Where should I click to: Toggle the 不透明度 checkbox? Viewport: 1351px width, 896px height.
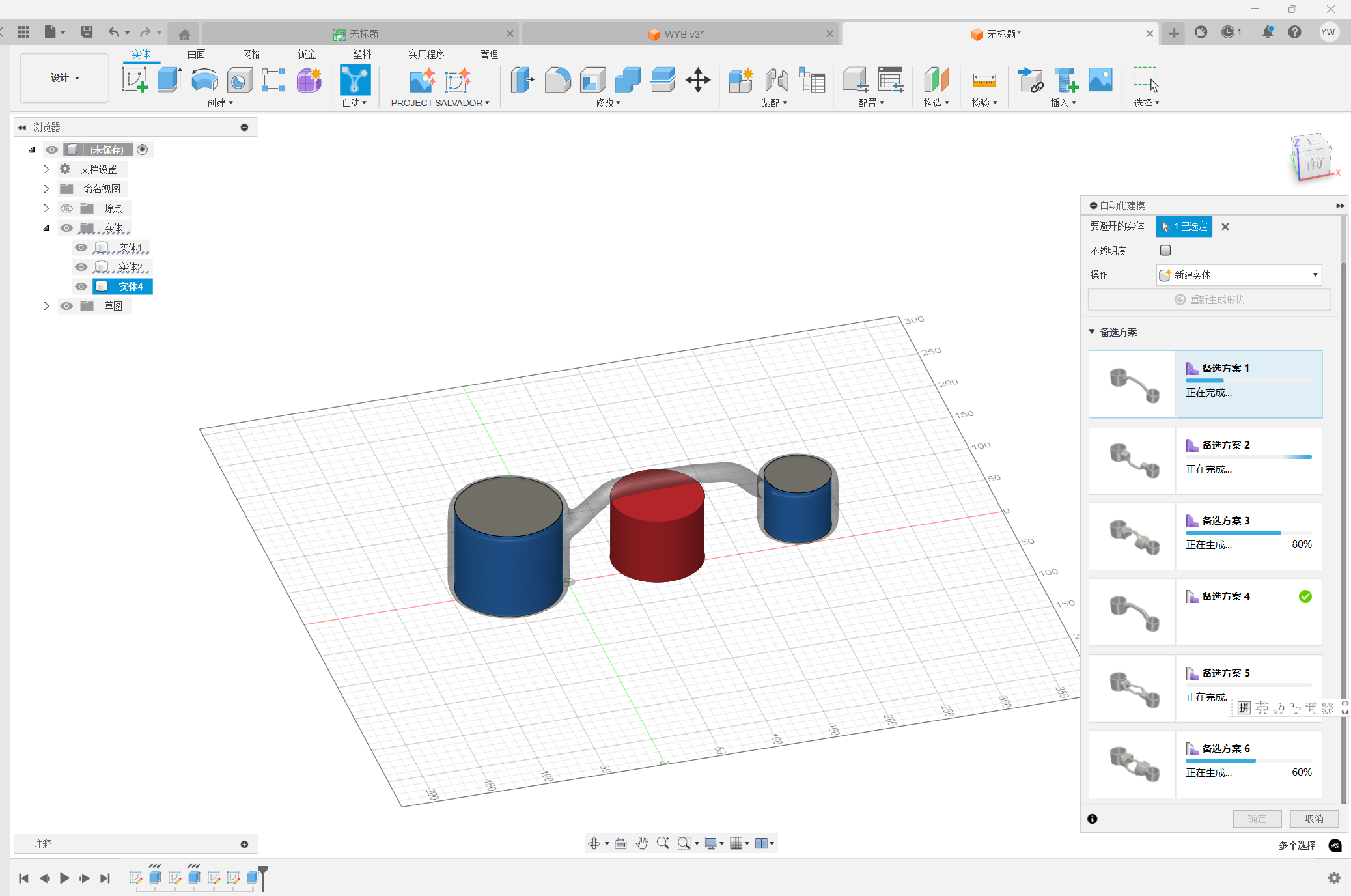(x=1165, y=250)
